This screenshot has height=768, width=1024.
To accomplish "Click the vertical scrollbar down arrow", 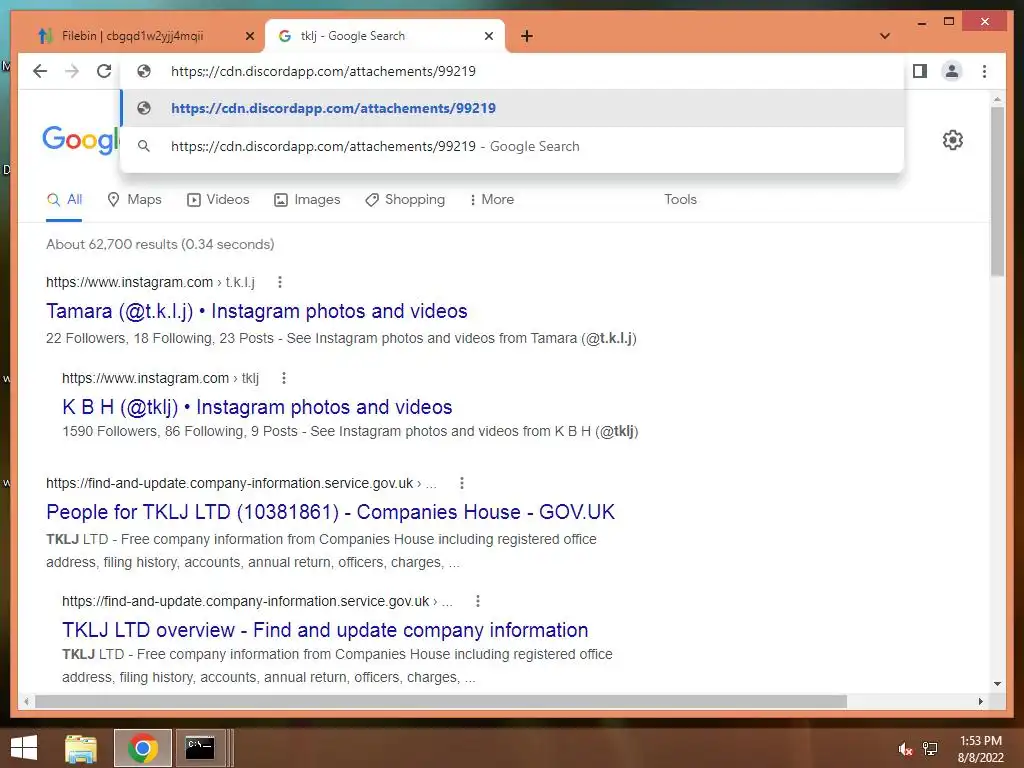I will tap(997, 684).
